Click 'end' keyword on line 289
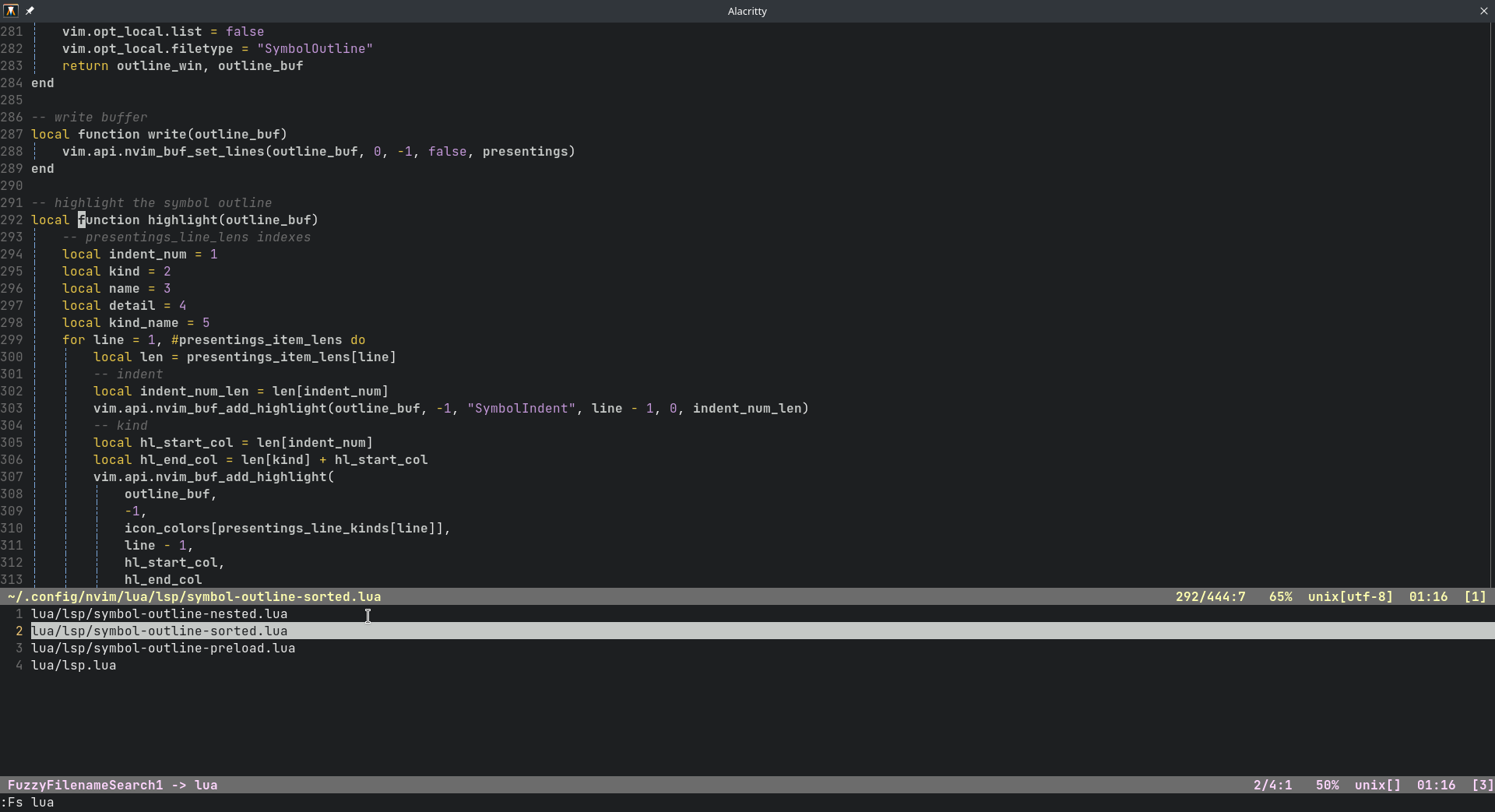This screenshot has width=1495, height=812. click(x=42, y=169)
